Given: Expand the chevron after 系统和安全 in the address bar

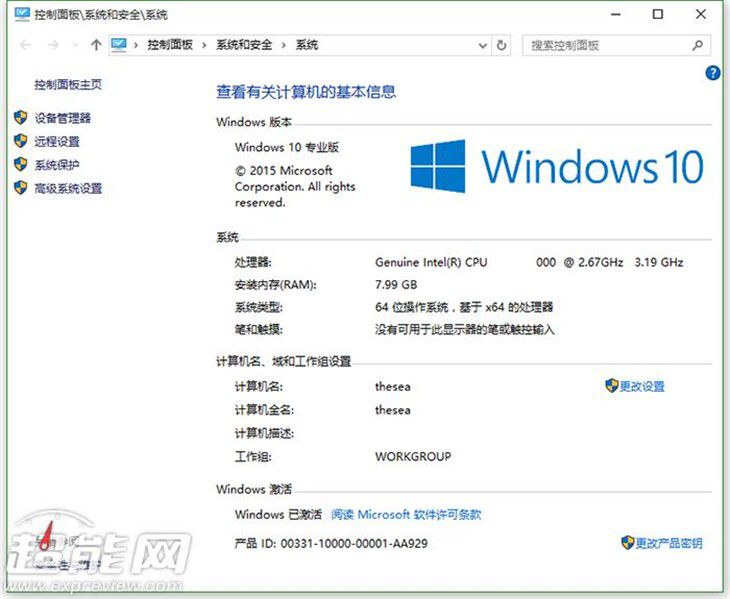Looking at the screenshot, I should 283,45.
